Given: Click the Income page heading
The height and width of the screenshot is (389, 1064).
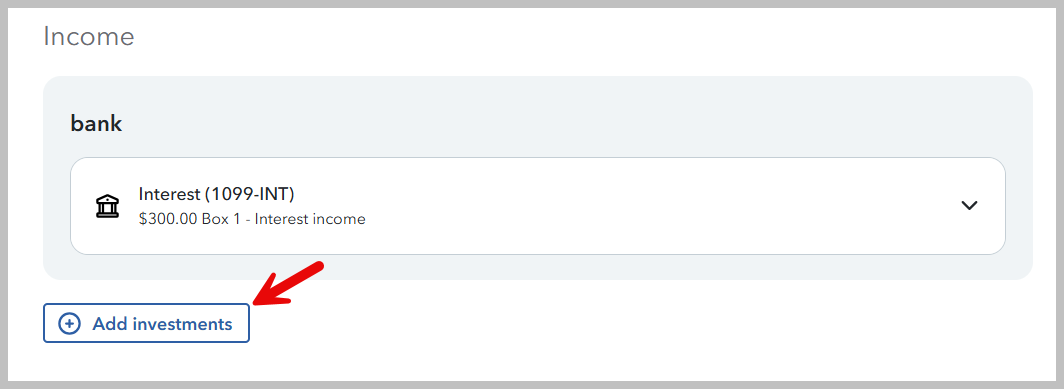Looking at the screenshot, I should pos(88,36).
